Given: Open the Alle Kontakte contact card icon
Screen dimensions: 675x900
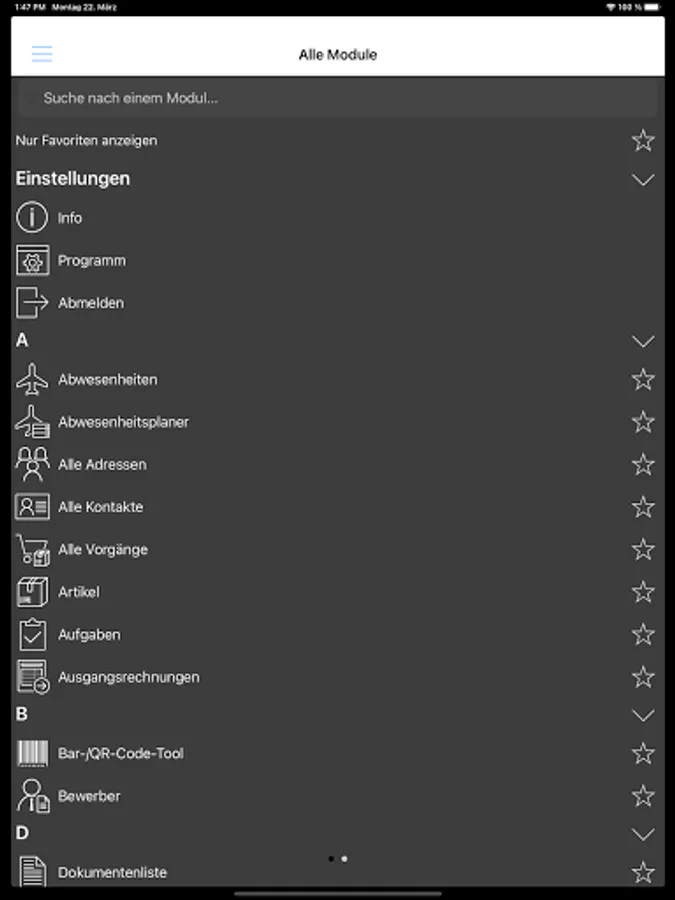Looking at the screenshot, I should tap(32, 507).
